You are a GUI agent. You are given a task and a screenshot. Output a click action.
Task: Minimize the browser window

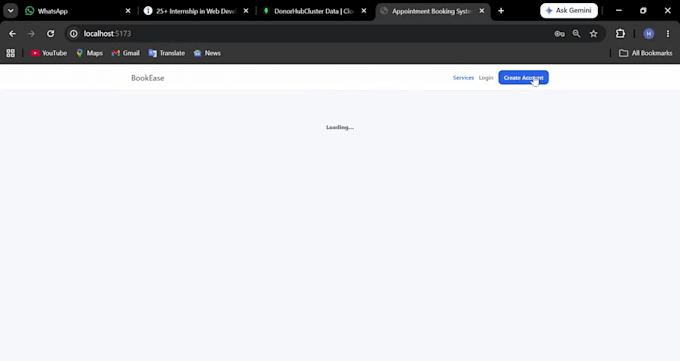tap(619, 10)
